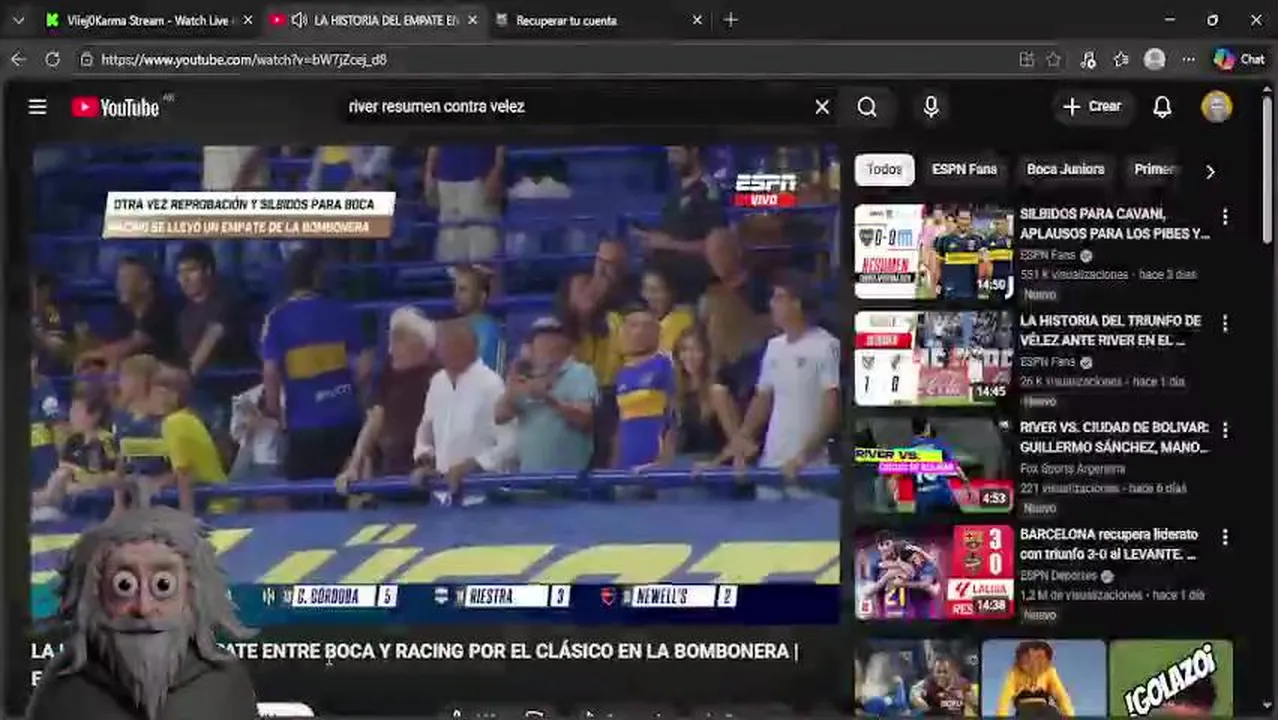Open options for SILBIDOS PARA CAVANI video

pyautogui.click(x=1225, y=216)
